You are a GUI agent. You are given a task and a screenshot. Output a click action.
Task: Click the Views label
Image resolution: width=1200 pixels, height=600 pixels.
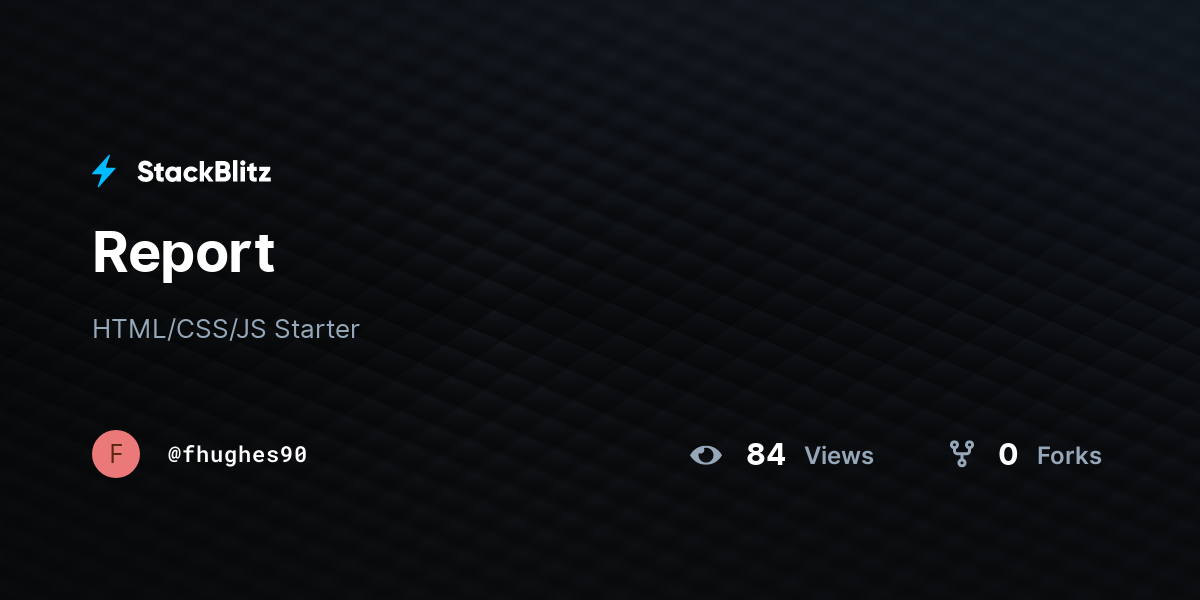(x=839, y=456)
